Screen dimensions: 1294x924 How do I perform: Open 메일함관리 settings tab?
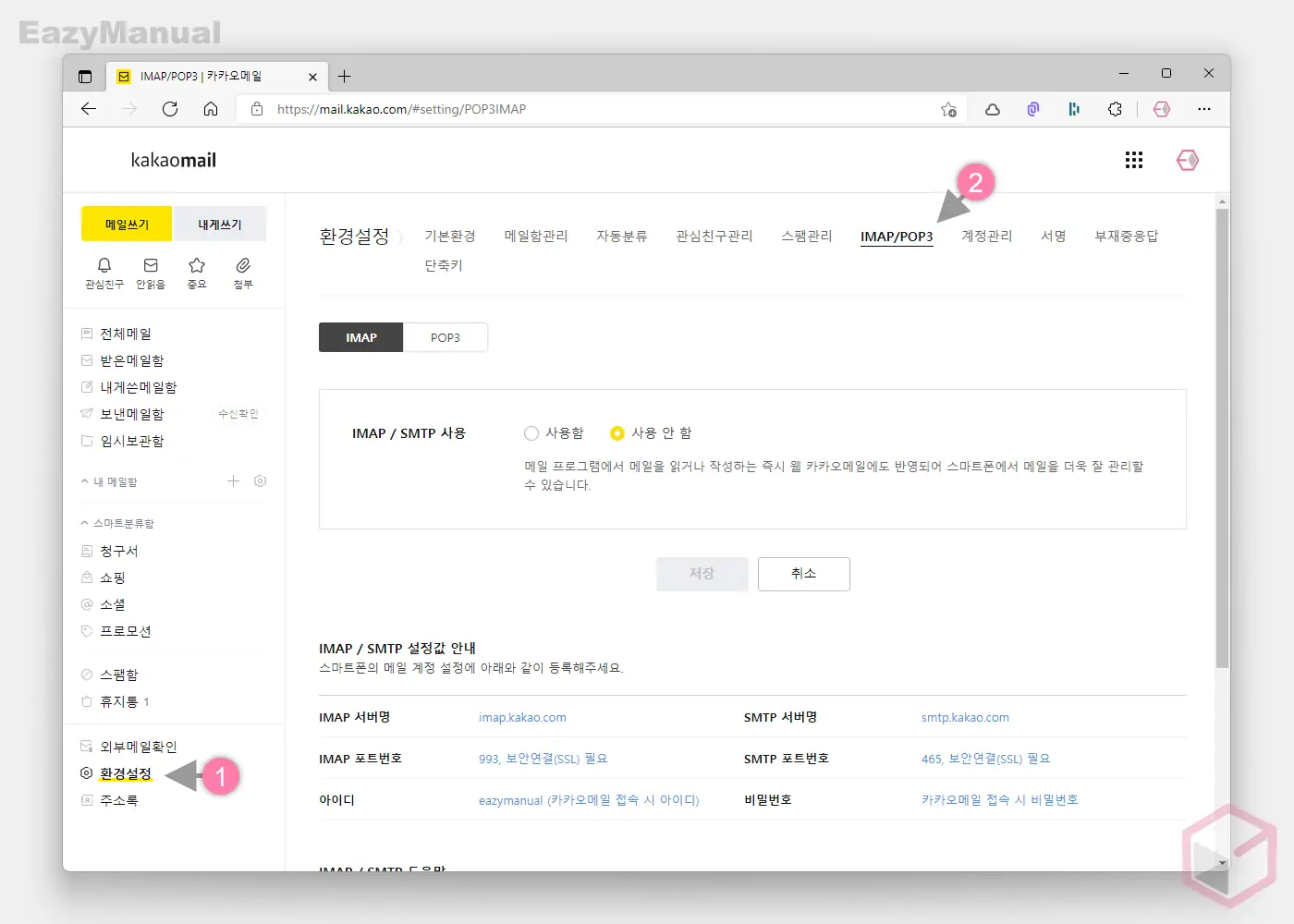[536, 237]
